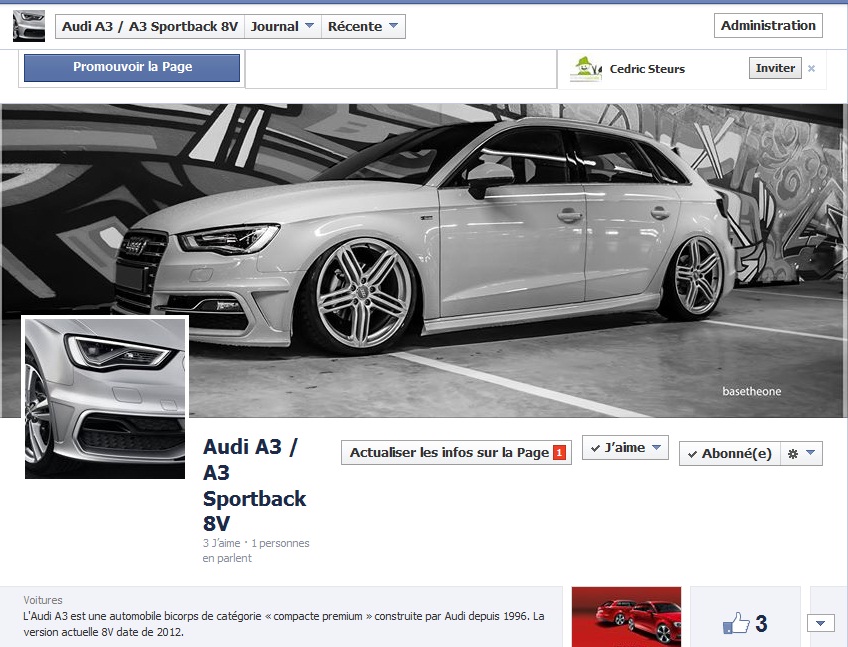Expand the tabs section arrow at bottom right
Screen dimensions: 848x647
(x=820, y=624)
